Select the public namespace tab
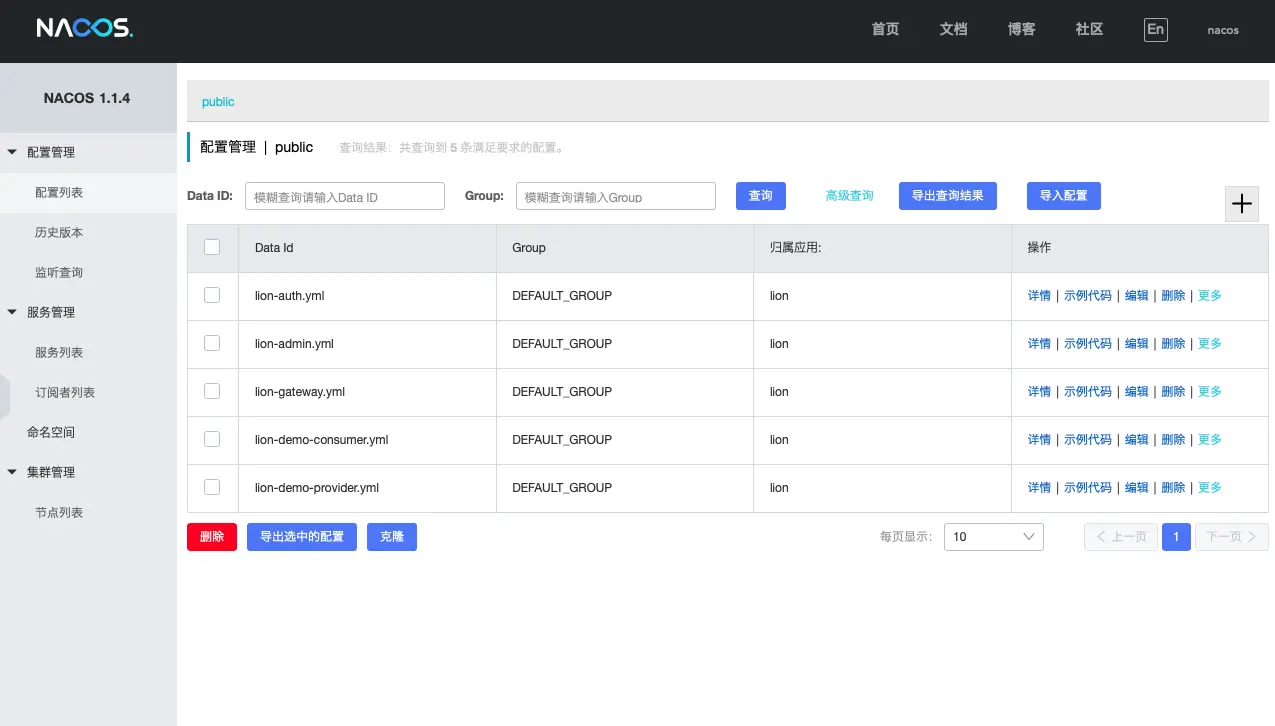1275x726 pixels. click(218, 102)
